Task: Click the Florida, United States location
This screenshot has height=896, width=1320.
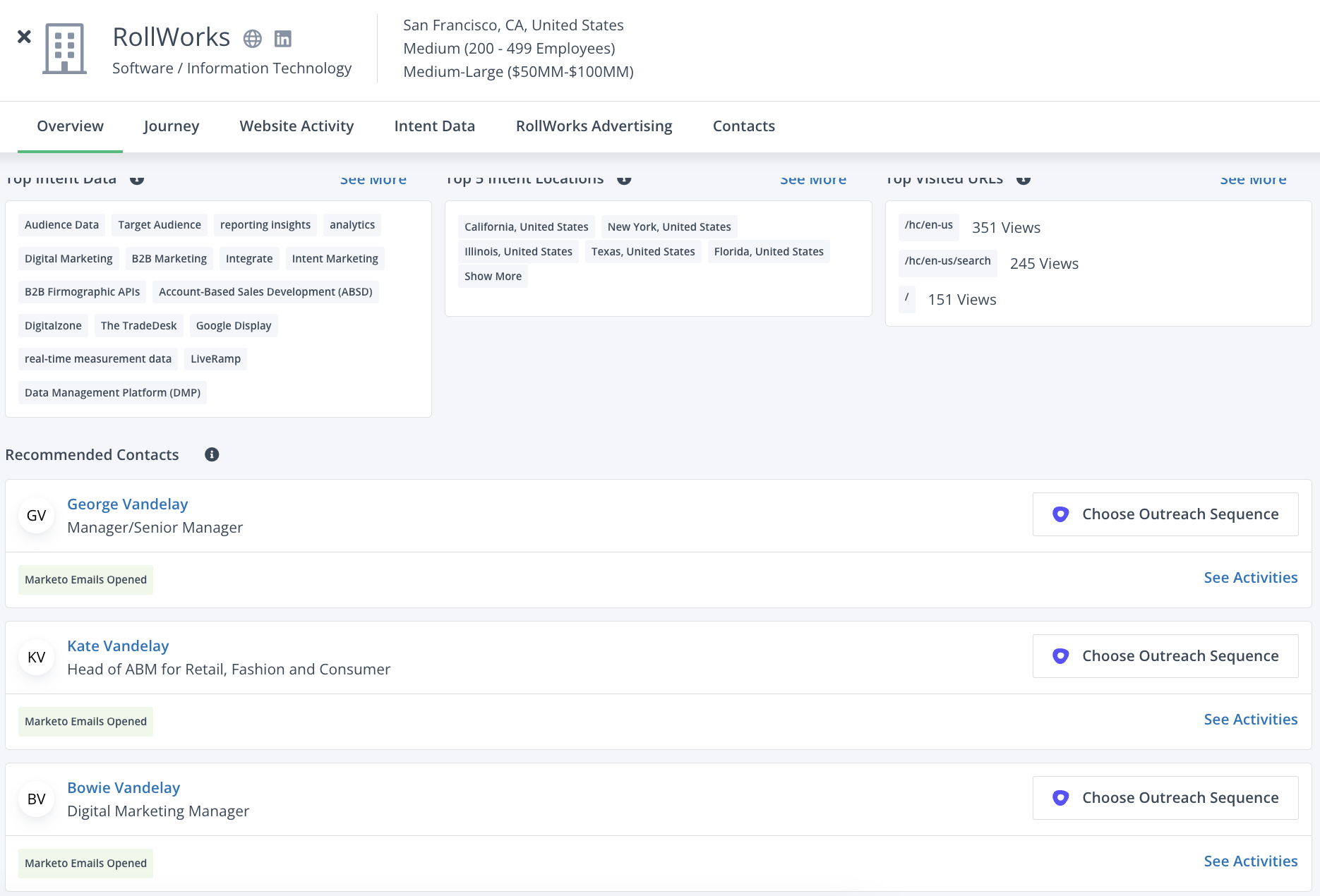Action: [769, 252]
